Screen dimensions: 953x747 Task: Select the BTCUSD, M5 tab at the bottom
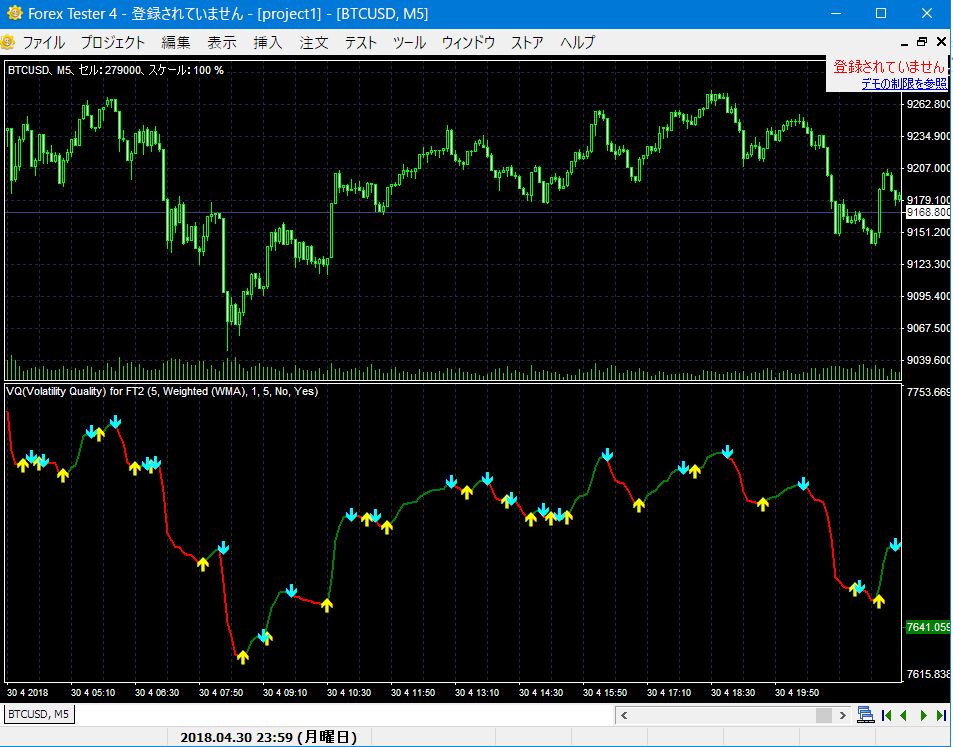[37, 715]
